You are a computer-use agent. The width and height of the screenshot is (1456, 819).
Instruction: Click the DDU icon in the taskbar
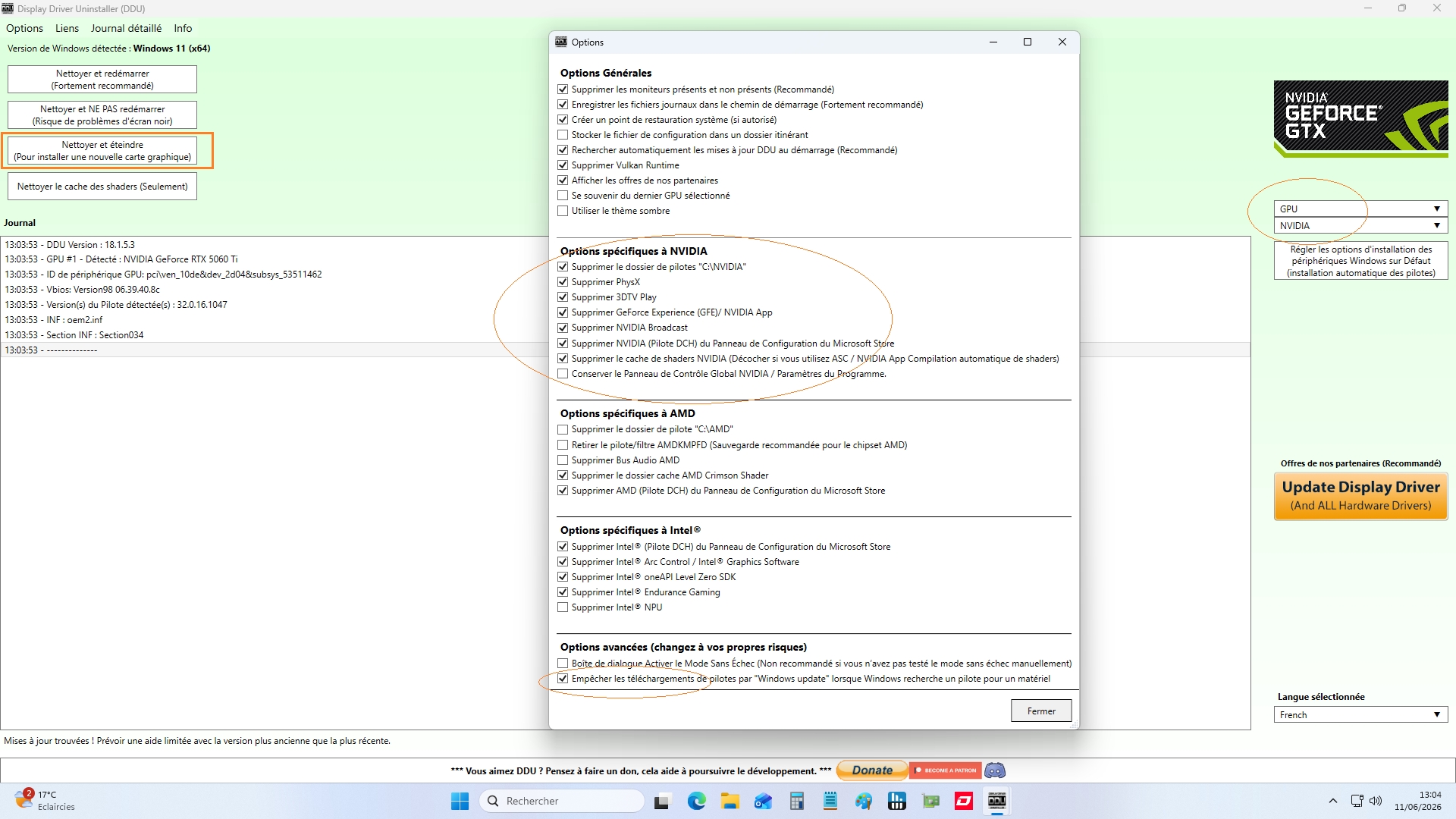[x=997, y=801]
